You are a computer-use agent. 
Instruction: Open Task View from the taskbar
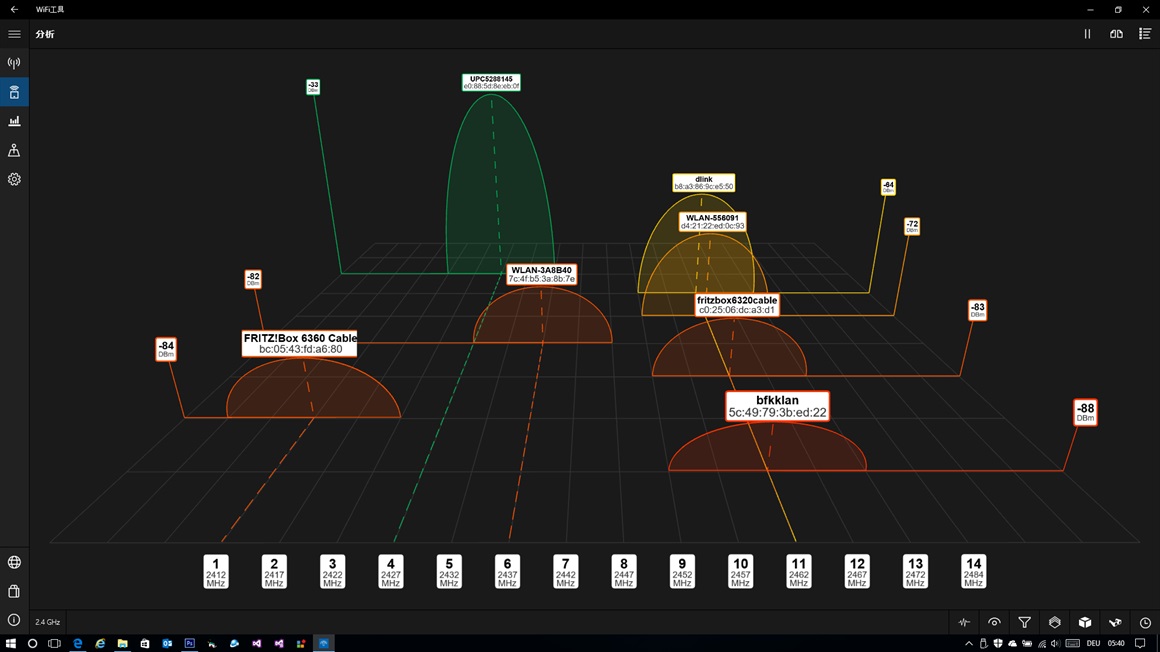(55, 643)
